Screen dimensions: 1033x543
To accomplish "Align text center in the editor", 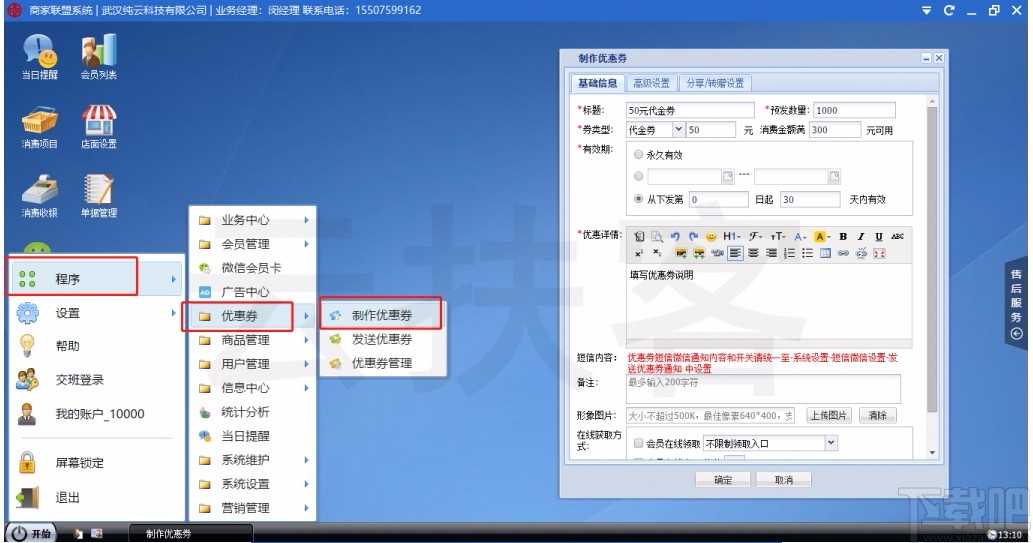I will 753,253.
